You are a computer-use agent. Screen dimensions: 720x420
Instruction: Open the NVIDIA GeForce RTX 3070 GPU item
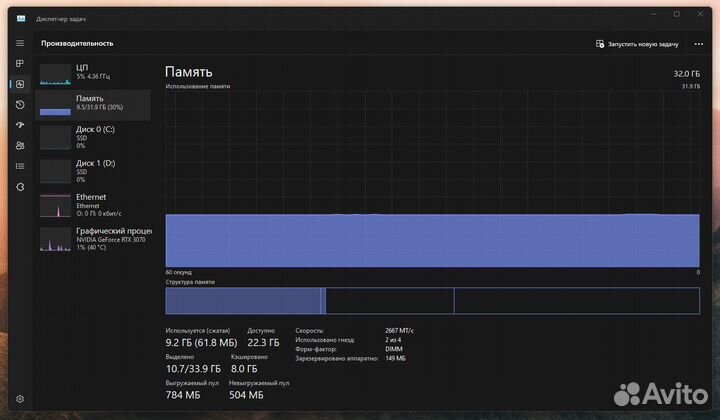pos(93,238)
